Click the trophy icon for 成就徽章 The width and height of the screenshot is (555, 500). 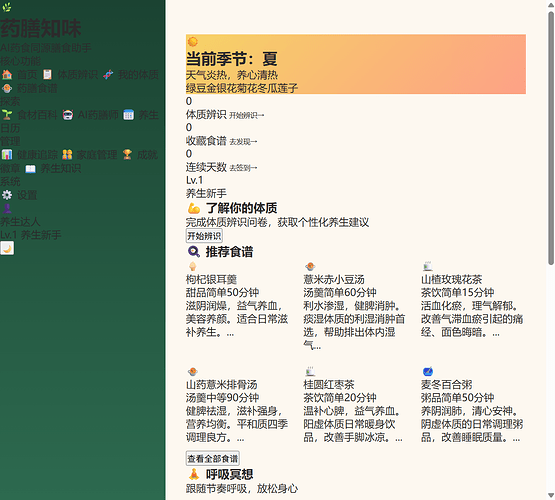coord(127,155)
